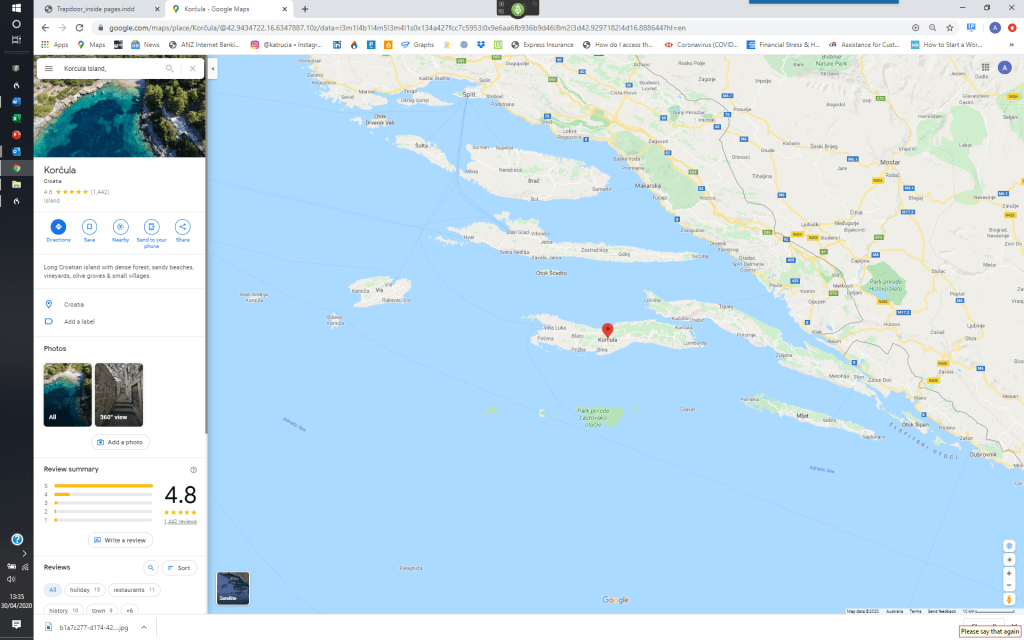Screen dimensions: 1024x640
Task: Click the Send to your phone icon
Action: click(151, 227)
